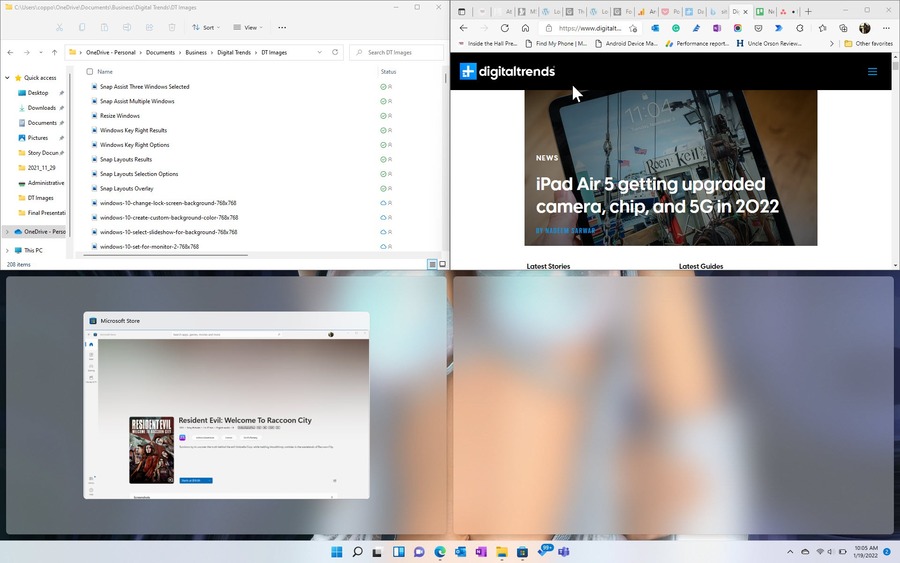Switch to the Trello tab in Edge
The image size is (900, 563).
click(763, 11)
